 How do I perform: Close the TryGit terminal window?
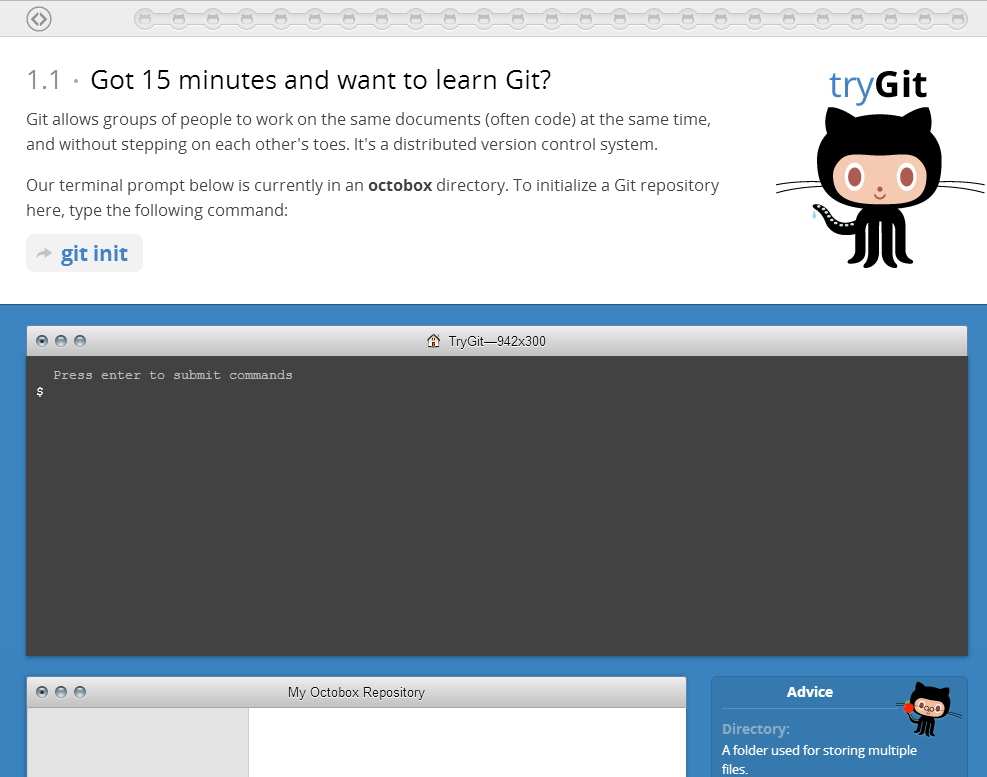coord(42,341)
